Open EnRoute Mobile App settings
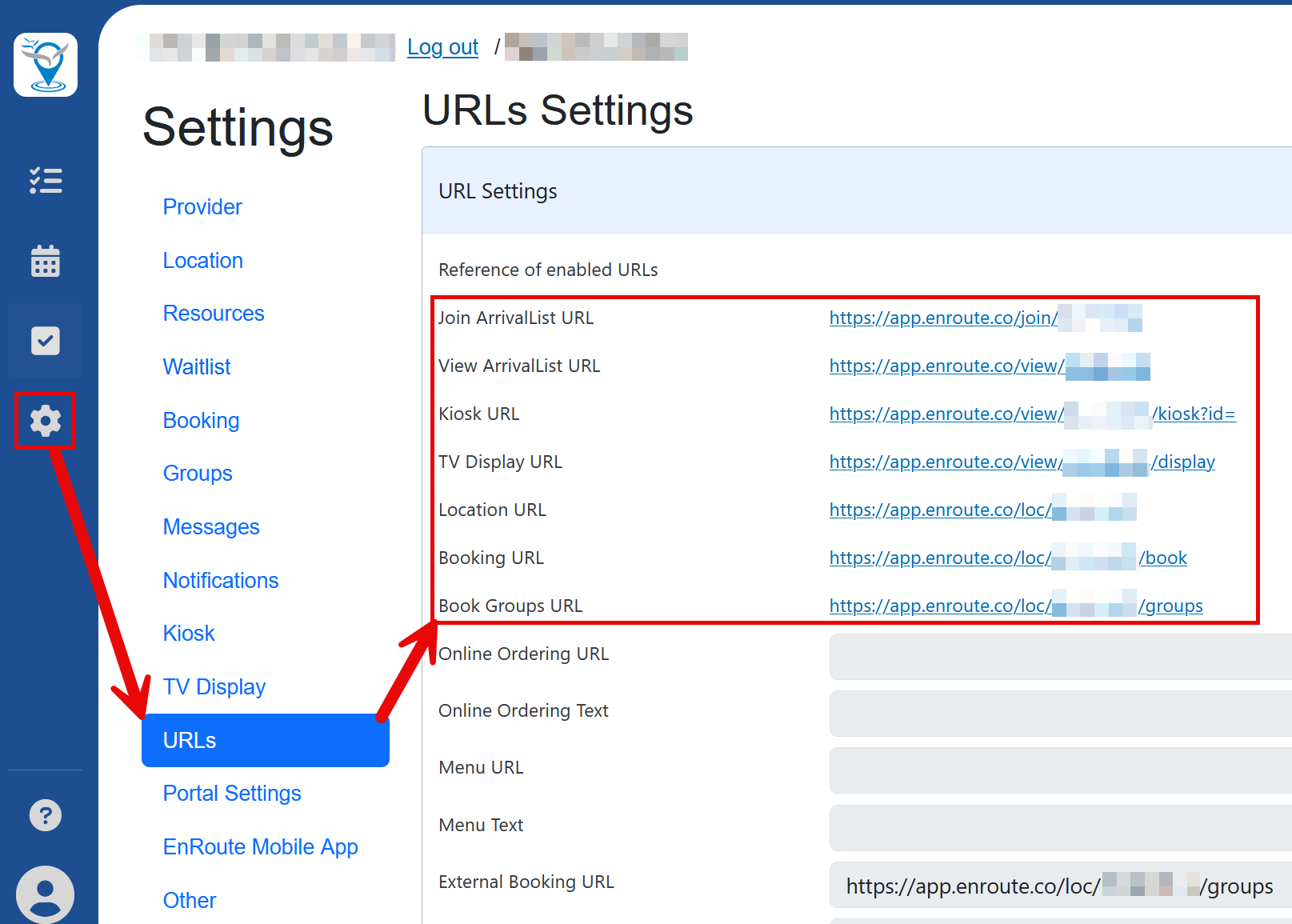 coord(261,847)
